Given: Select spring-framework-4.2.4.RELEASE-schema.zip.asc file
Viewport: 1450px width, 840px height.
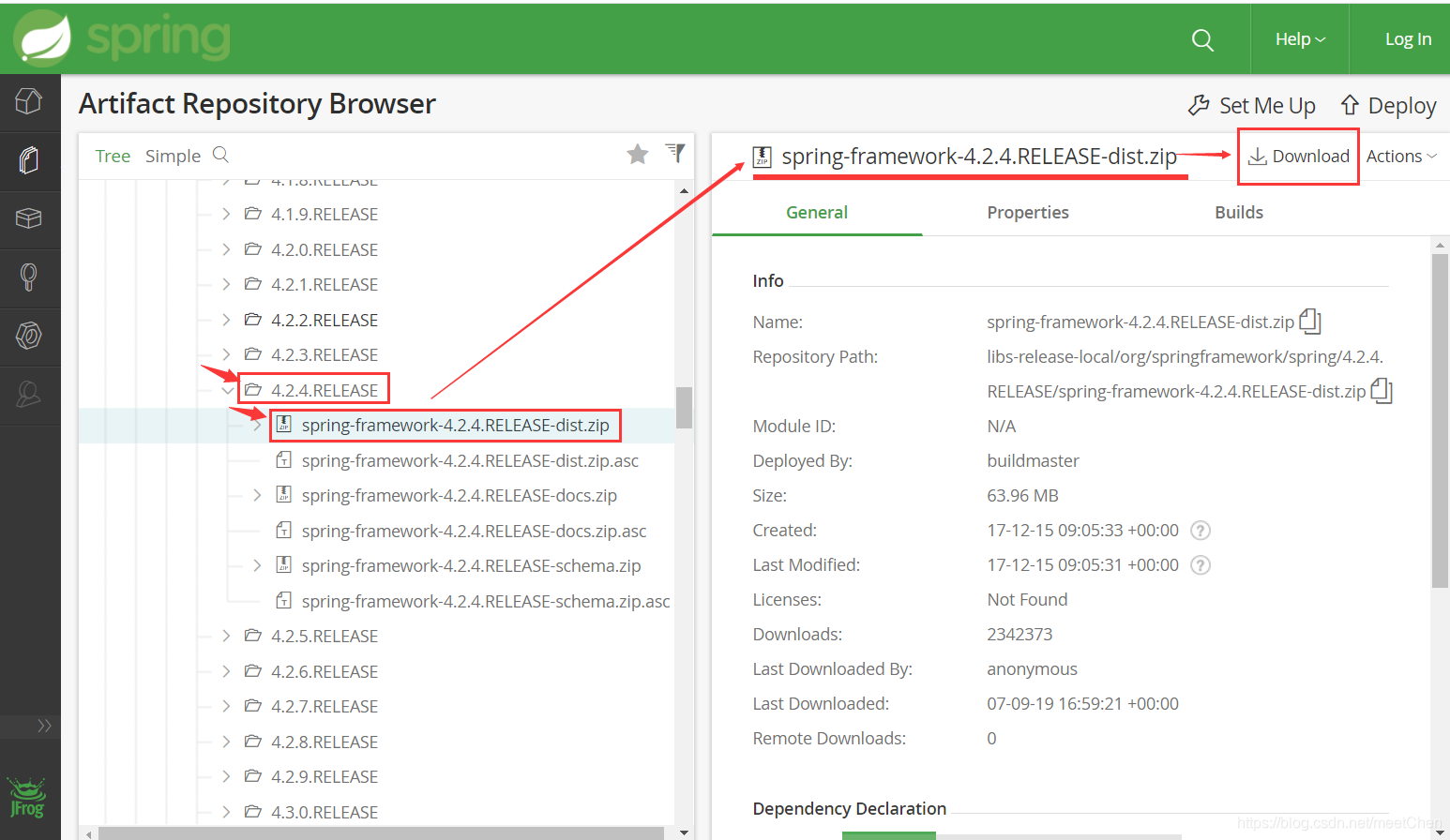Looking at the screenshot, I should point(486,601).
